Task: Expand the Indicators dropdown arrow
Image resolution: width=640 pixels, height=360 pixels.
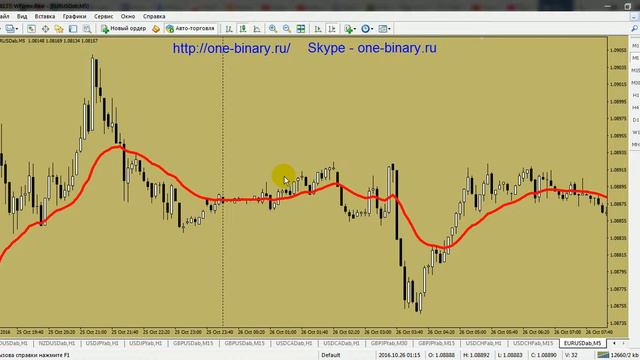Action: pyautogui.click(x=355, y=29)
